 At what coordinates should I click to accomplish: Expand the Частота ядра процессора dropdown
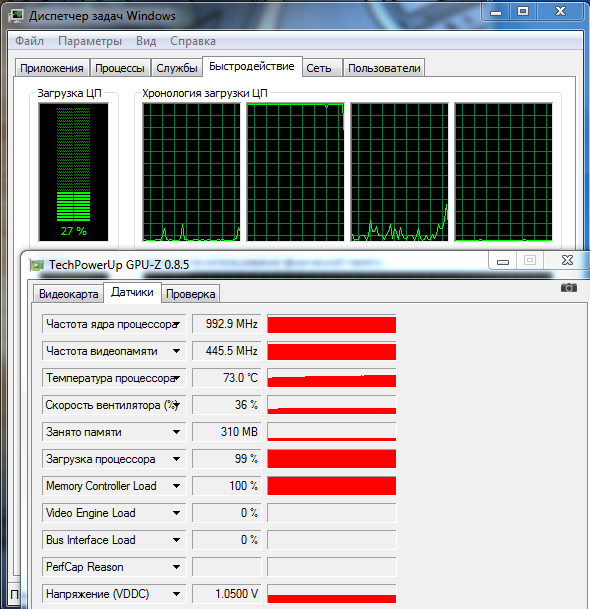[x=176, y=324]
